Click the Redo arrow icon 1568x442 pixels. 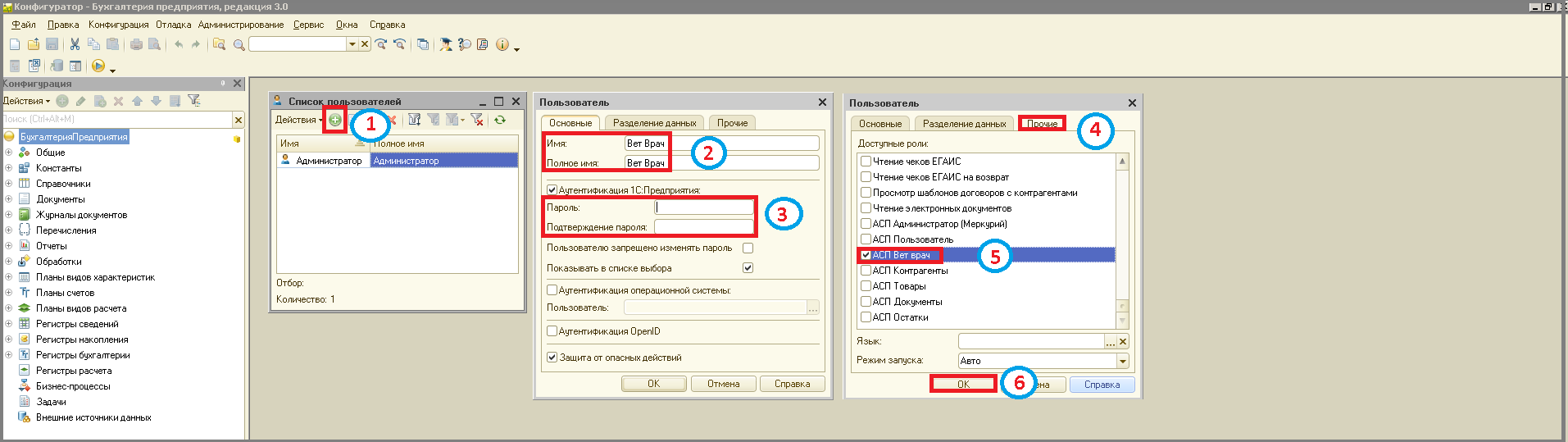pos(195,44)
